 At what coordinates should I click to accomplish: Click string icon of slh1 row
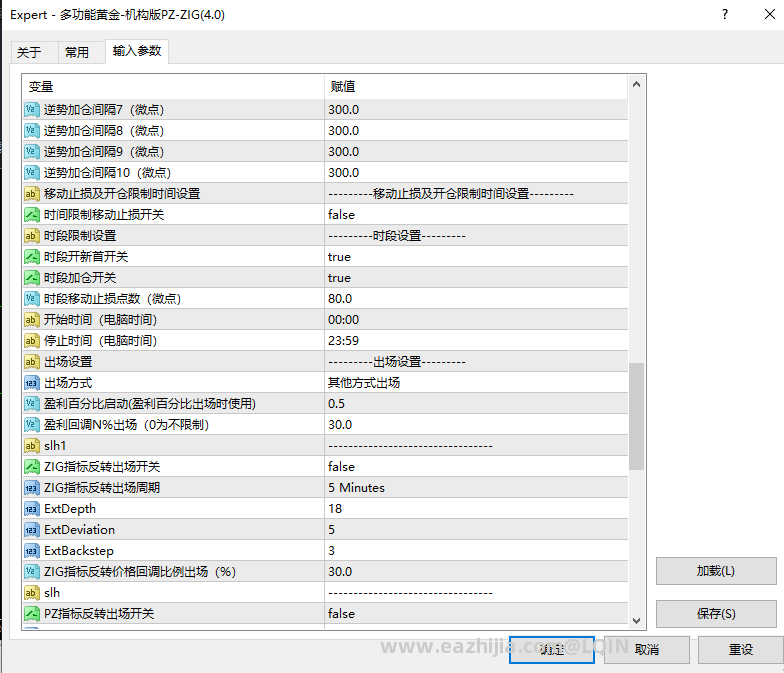tap(32, 446)
